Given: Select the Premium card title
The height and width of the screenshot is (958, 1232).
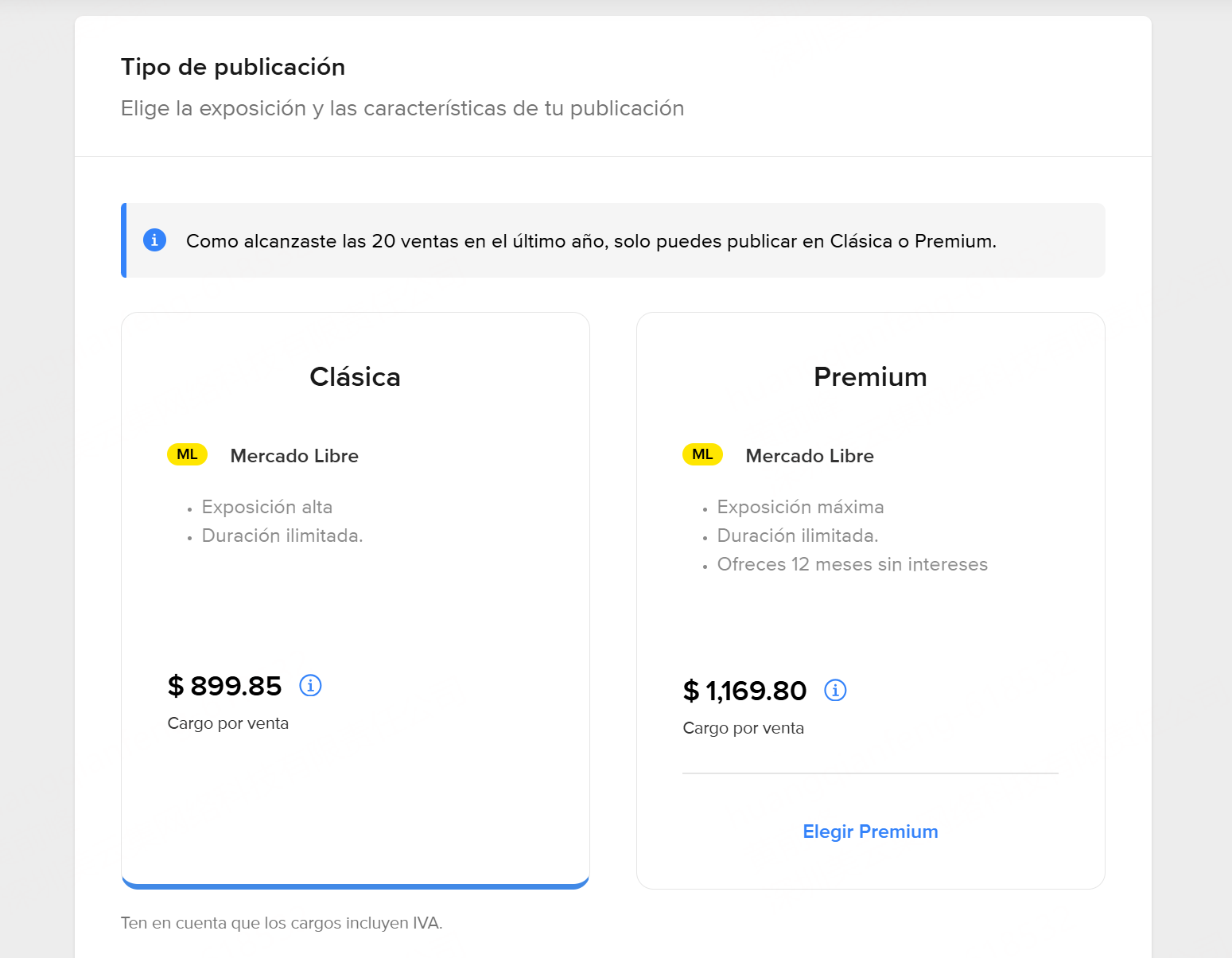Looking at the screenshot, I should point(870,376).
